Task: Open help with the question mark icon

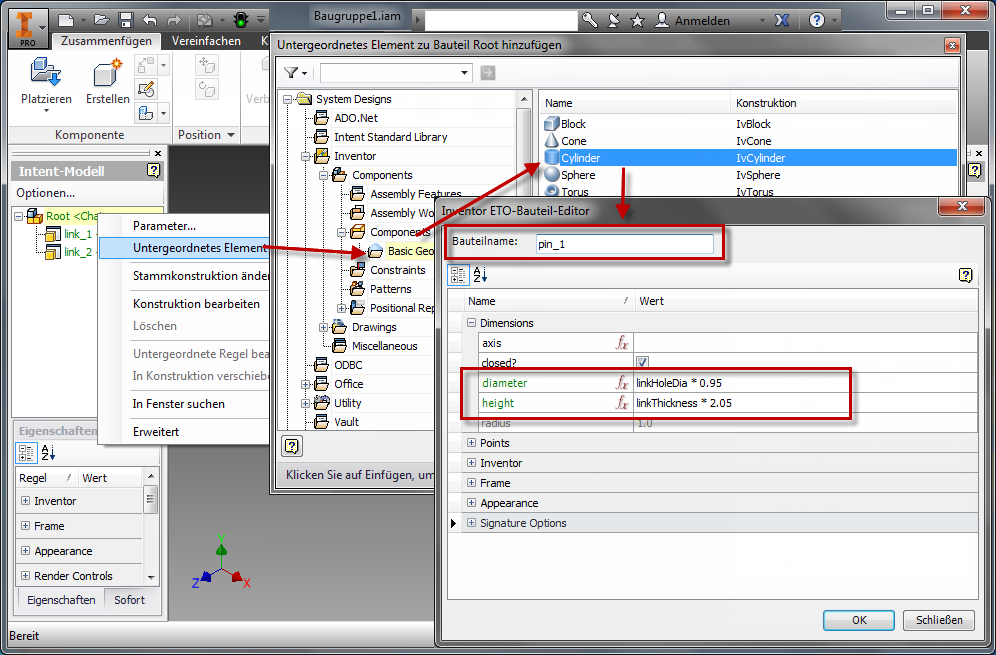Action: (x=817, y=20)
